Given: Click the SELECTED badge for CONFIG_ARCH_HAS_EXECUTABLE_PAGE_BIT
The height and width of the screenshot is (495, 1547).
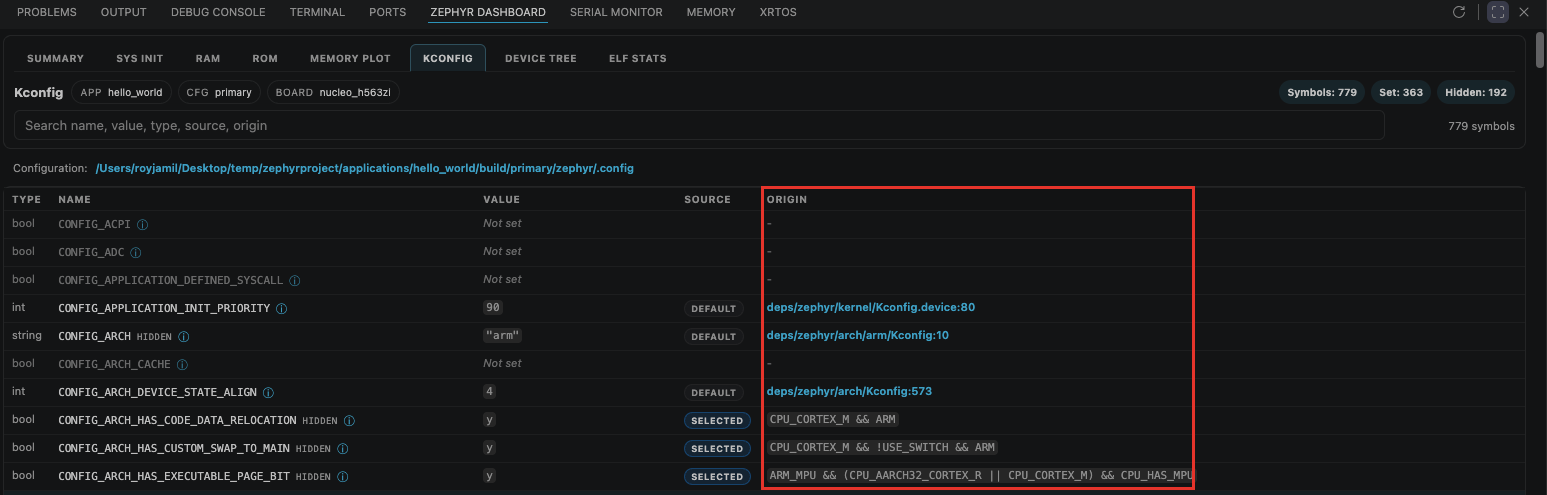Looking at the screenshot, I should pyautogui.click(x=717, y=476).
